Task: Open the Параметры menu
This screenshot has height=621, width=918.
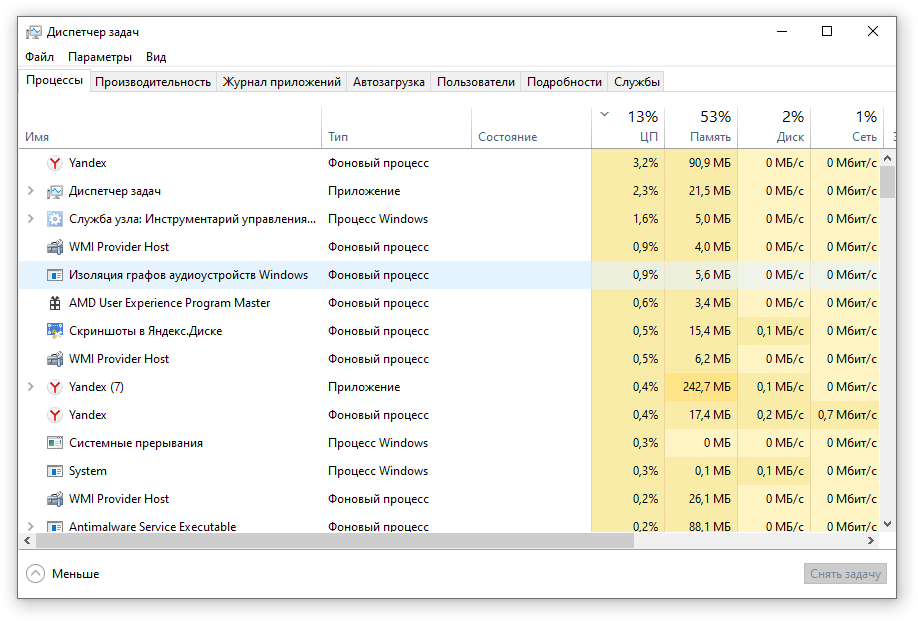Action: [x=100, y=57]
